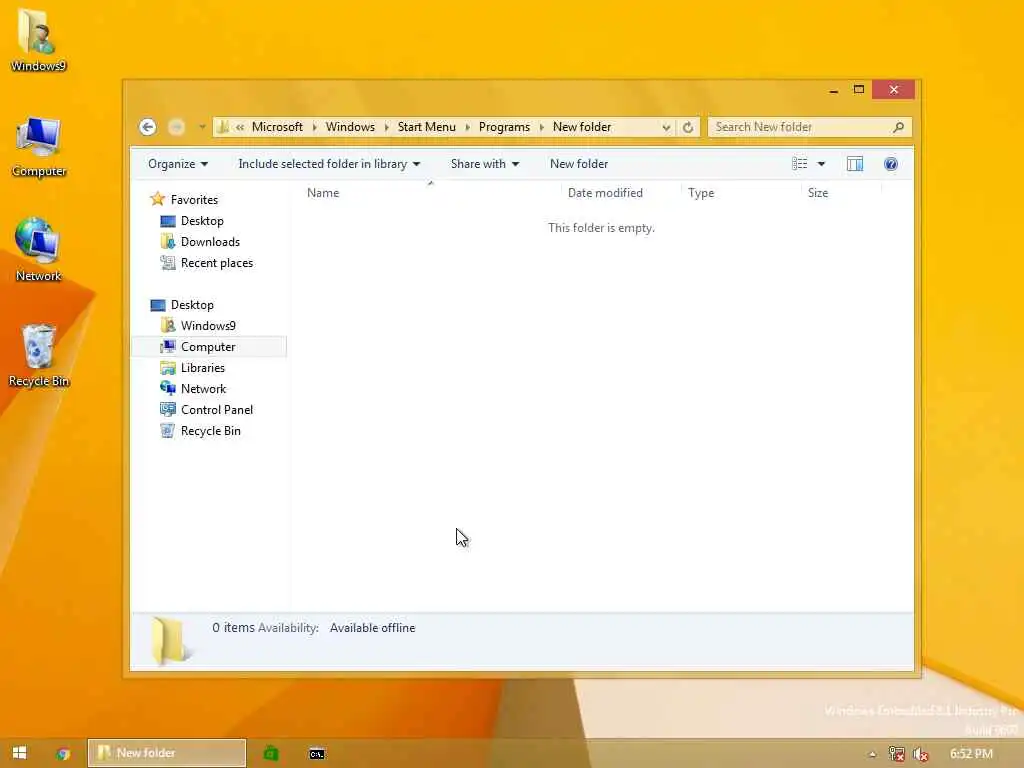
Task: Click the network status tray icon
Action: tap(897, 754)
